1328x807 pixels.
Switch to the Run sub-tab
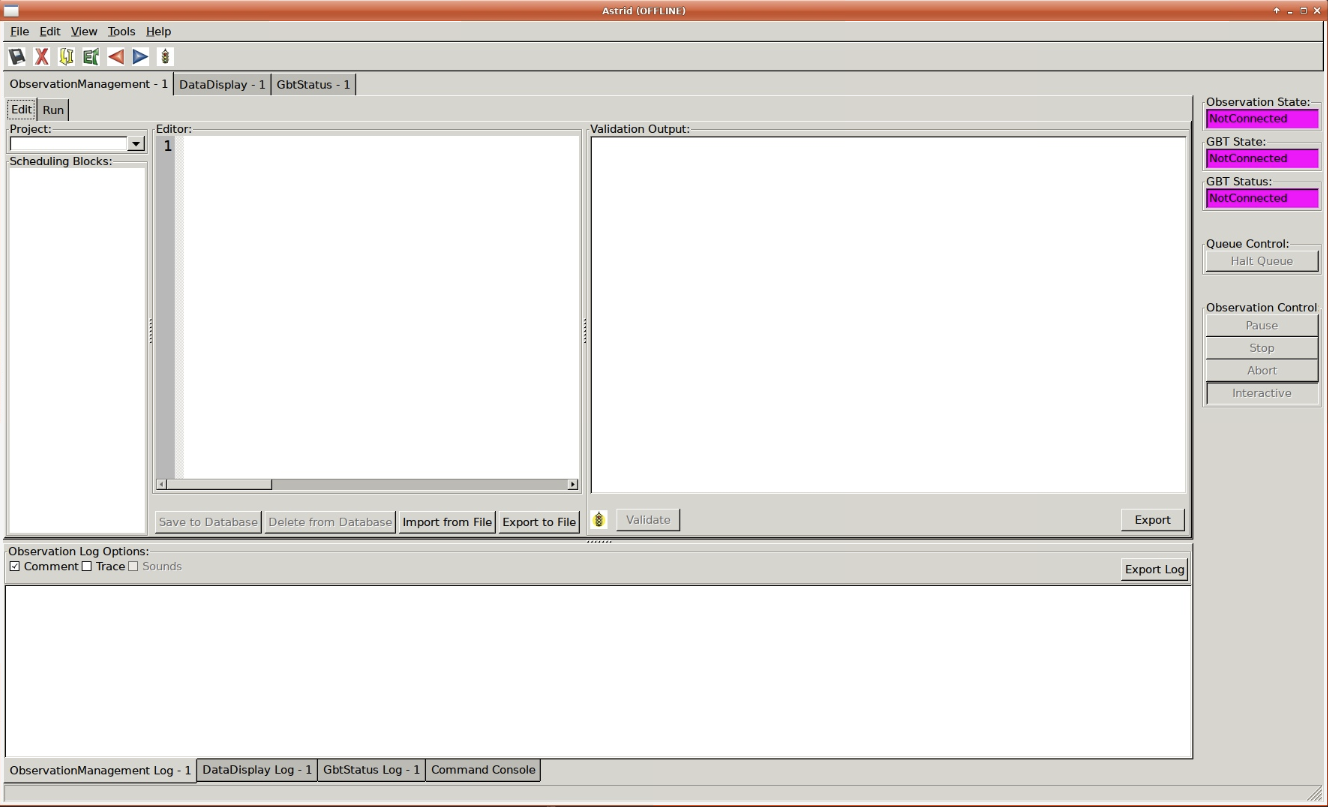point(53,110)
